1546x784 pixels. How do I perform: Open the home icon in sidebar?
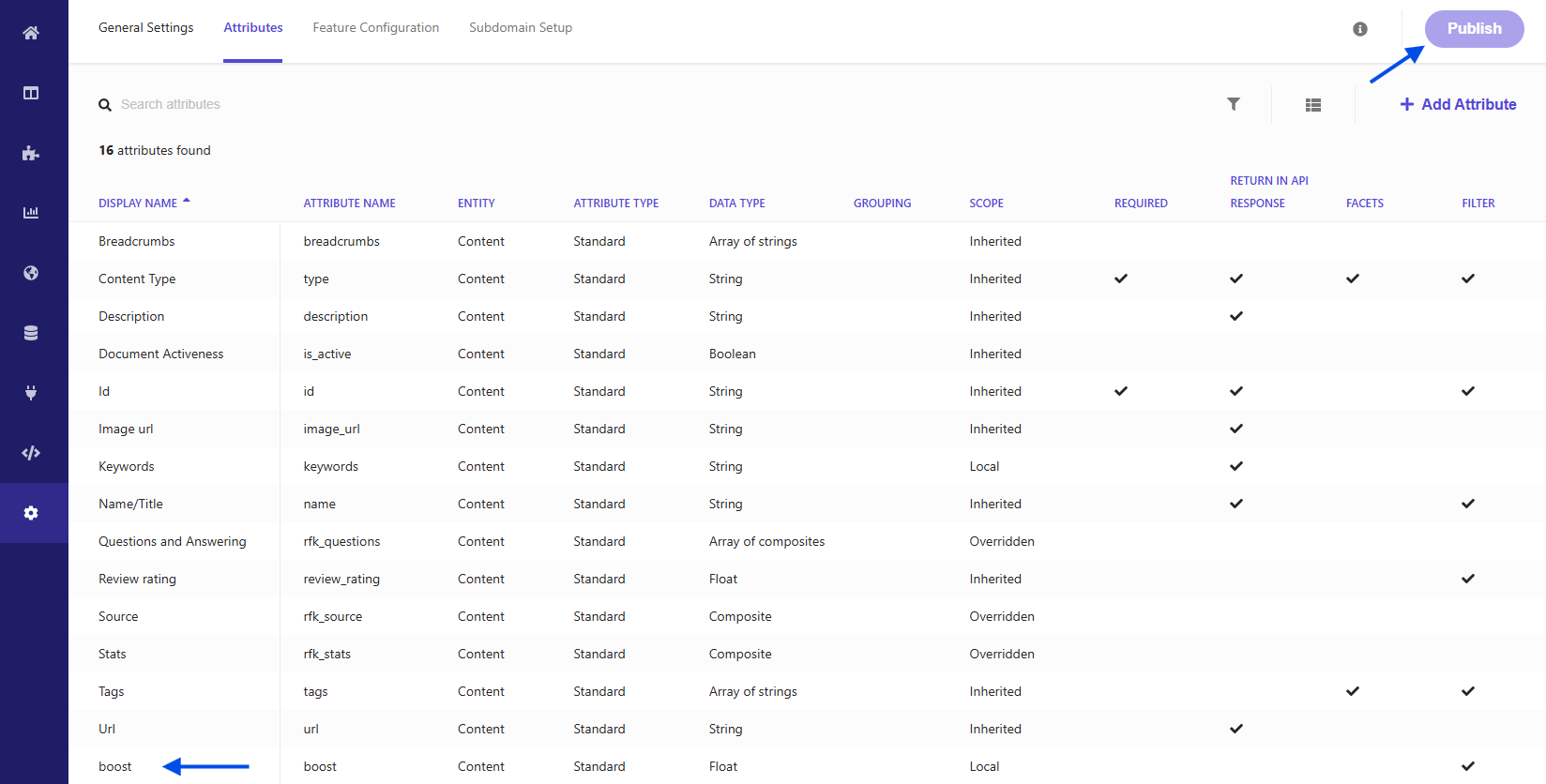click(x=31, y=33)
